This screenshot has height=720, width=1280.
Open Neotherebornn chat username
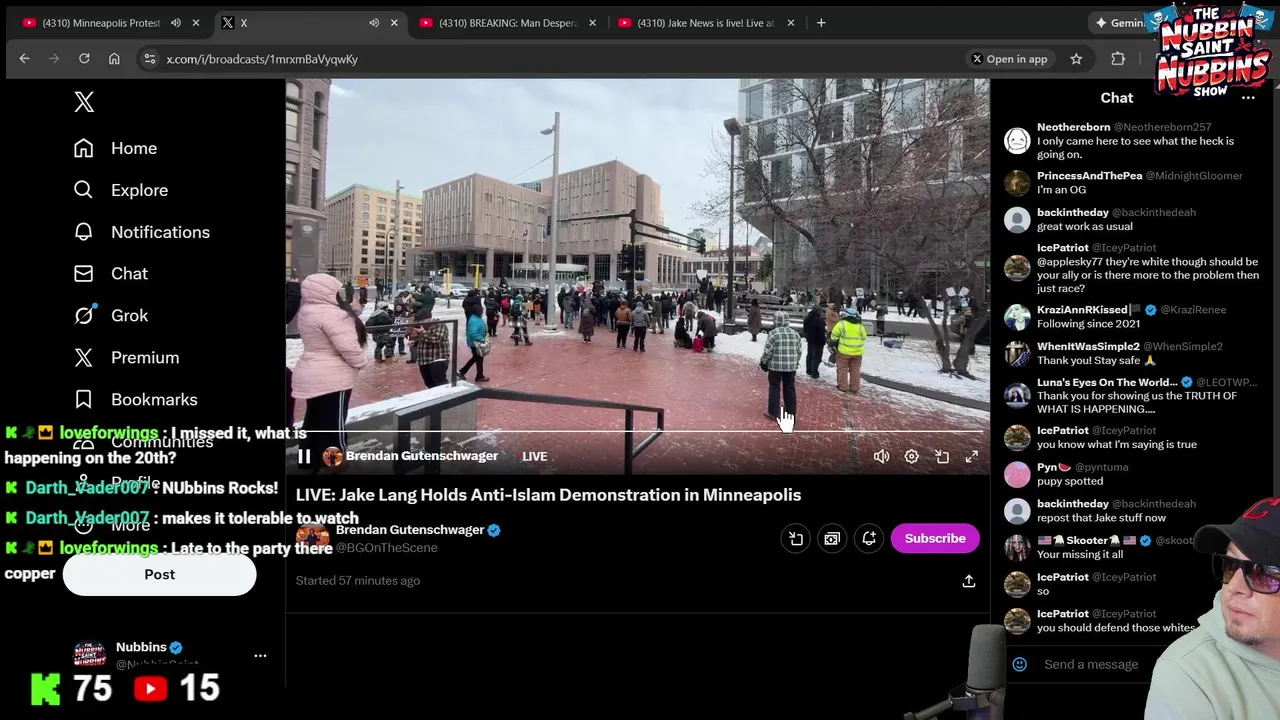tap(1073, 127)
